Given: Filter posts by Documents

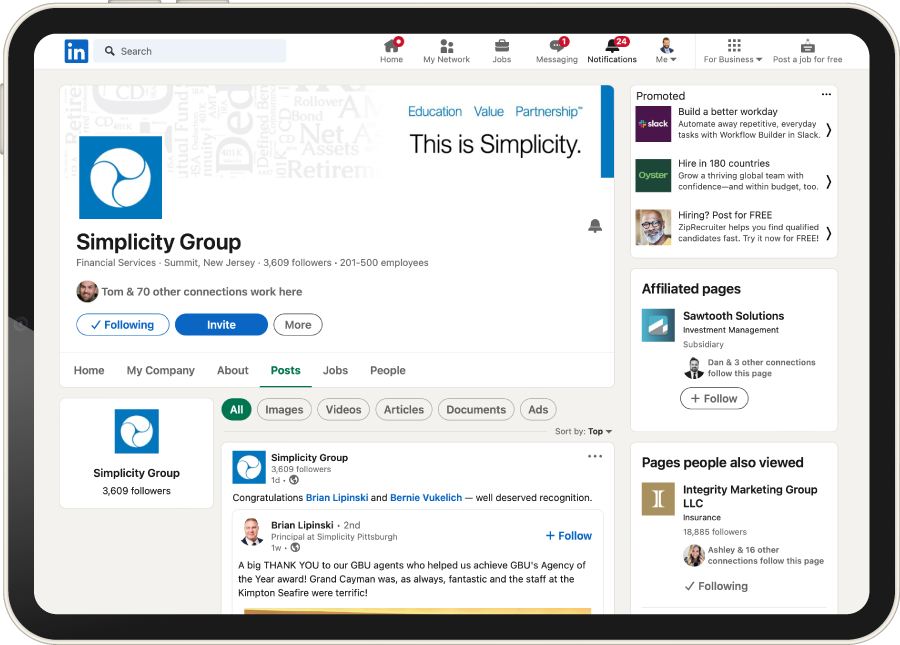Looking at the screenshot, I should tap(476, 410).
